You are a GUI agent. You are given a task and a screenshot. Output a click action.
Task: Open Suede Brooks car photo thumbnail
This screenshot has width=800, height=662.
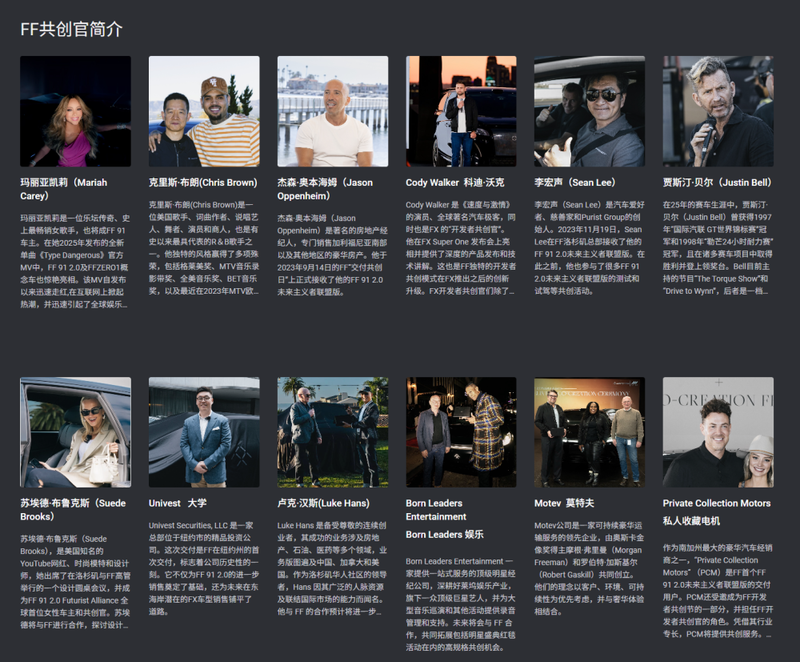(76, 432)
